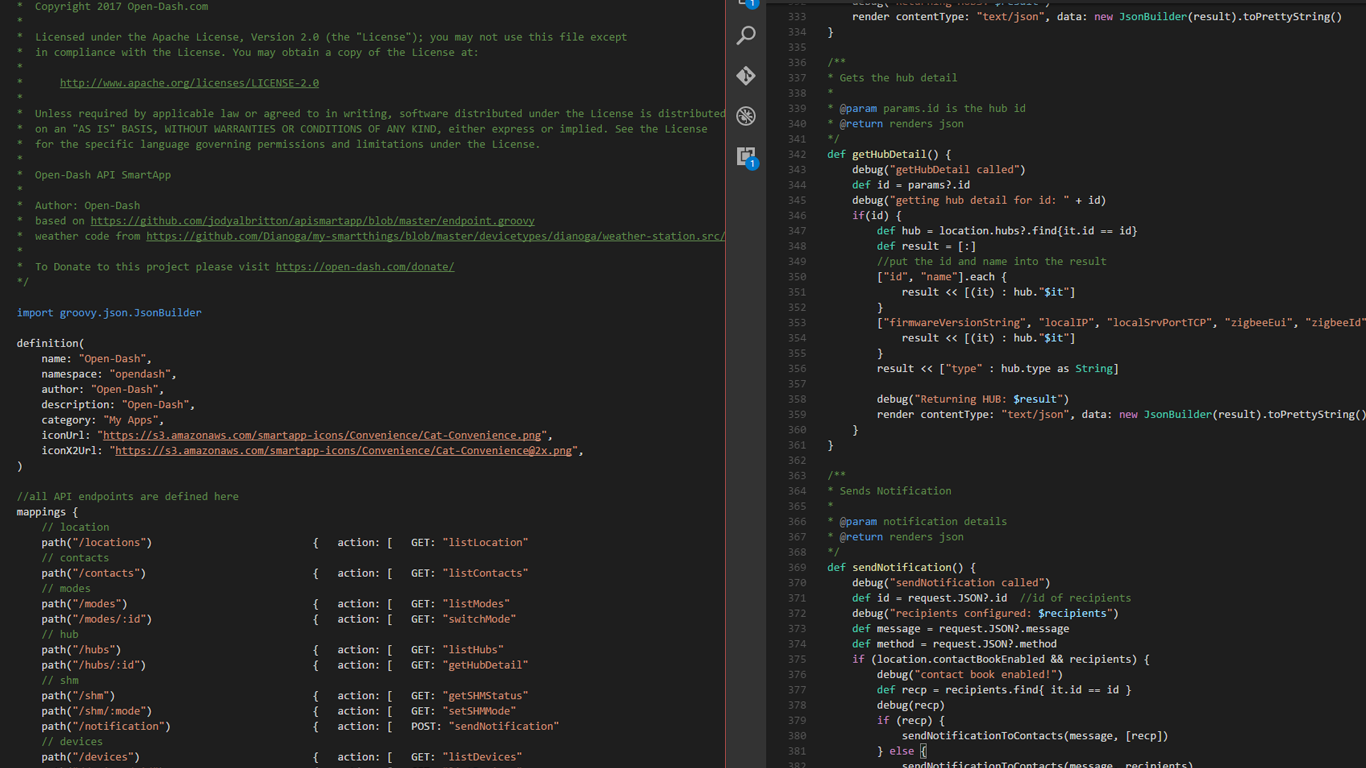Viewport: 1366px width, 768px height.
Task: Follow the jodyalbritton apismartapp GitHub link
Action: (x=312, y=221)
